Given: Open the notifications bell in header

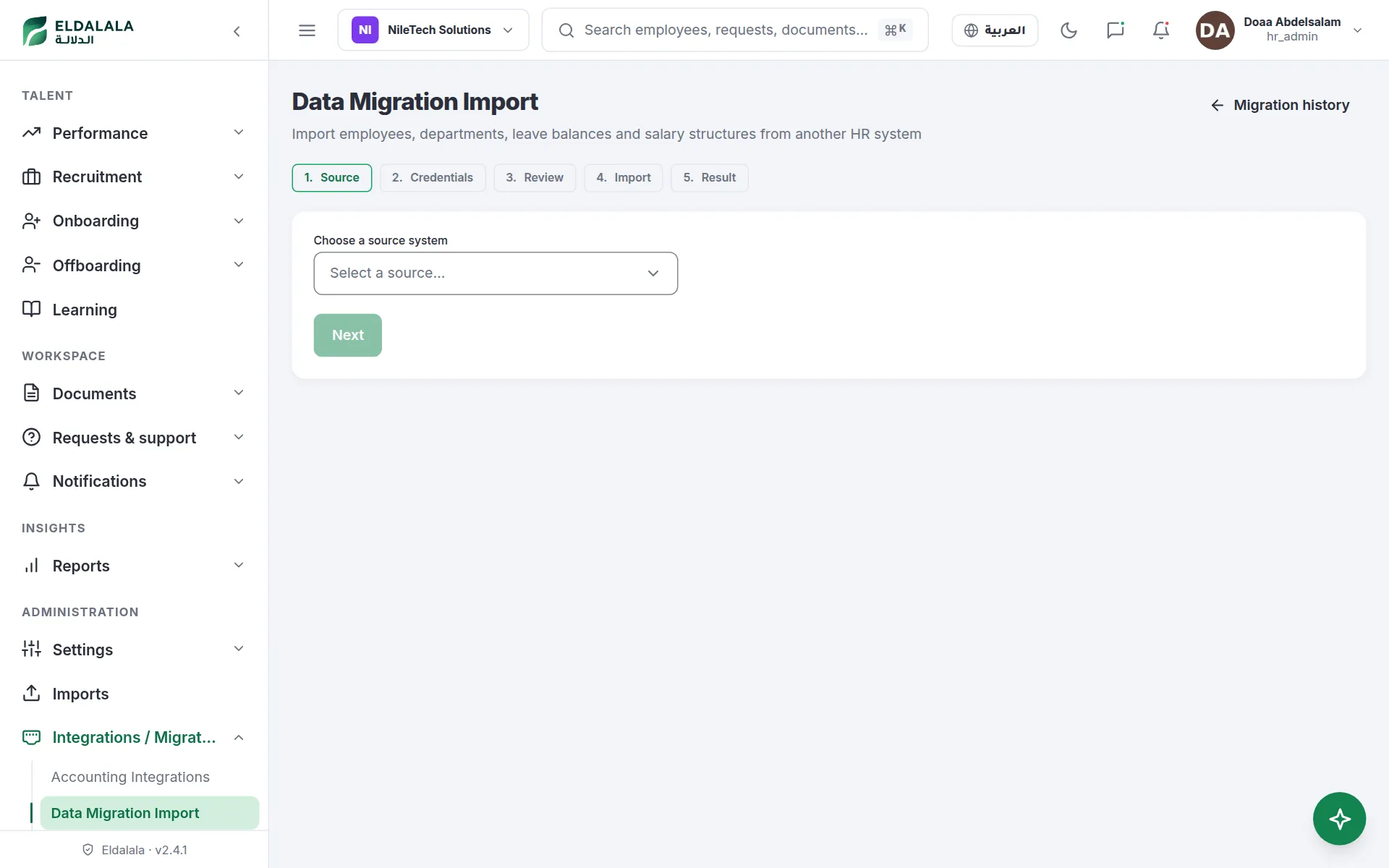Looking at the screenshot, I should point(1161,30).
